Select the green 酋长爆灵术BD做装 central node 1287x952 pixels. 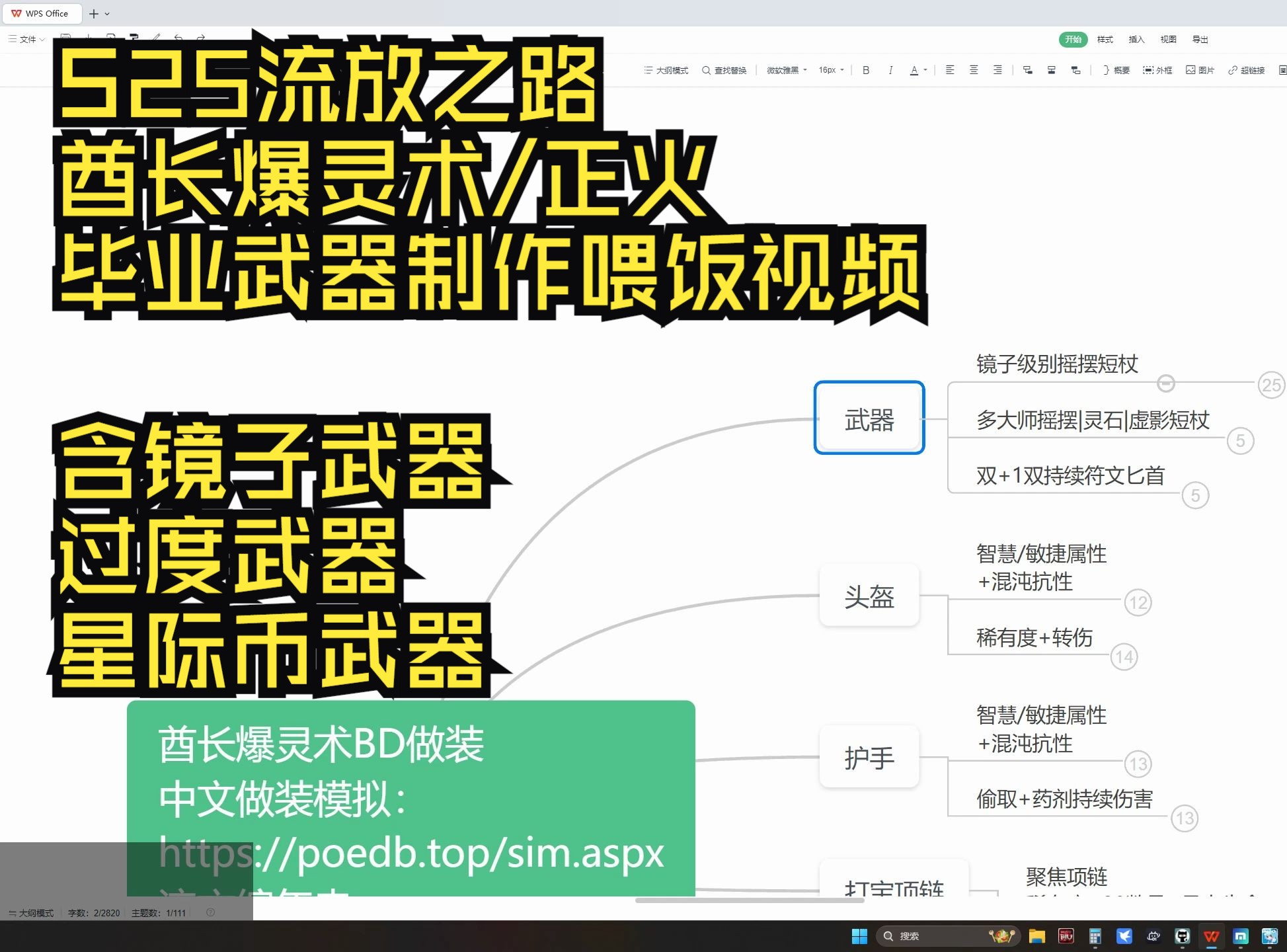click(x=410, y=799)
